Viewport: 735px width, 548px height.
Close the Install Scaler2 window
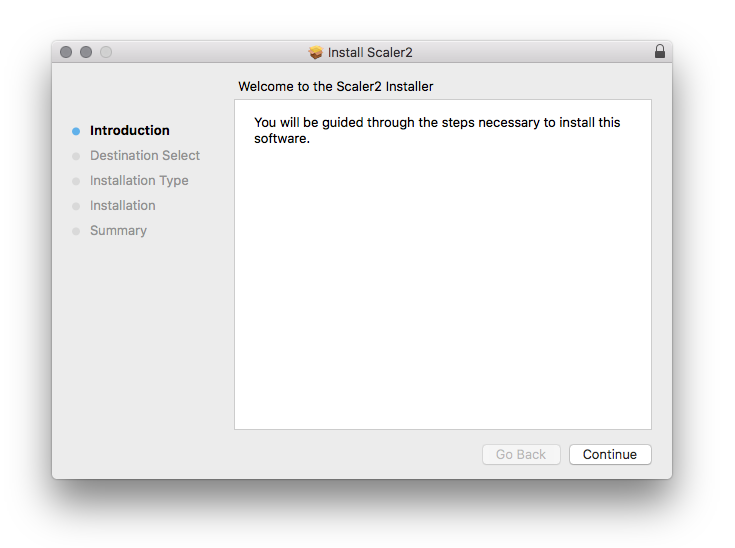click(x=66, y=52)
